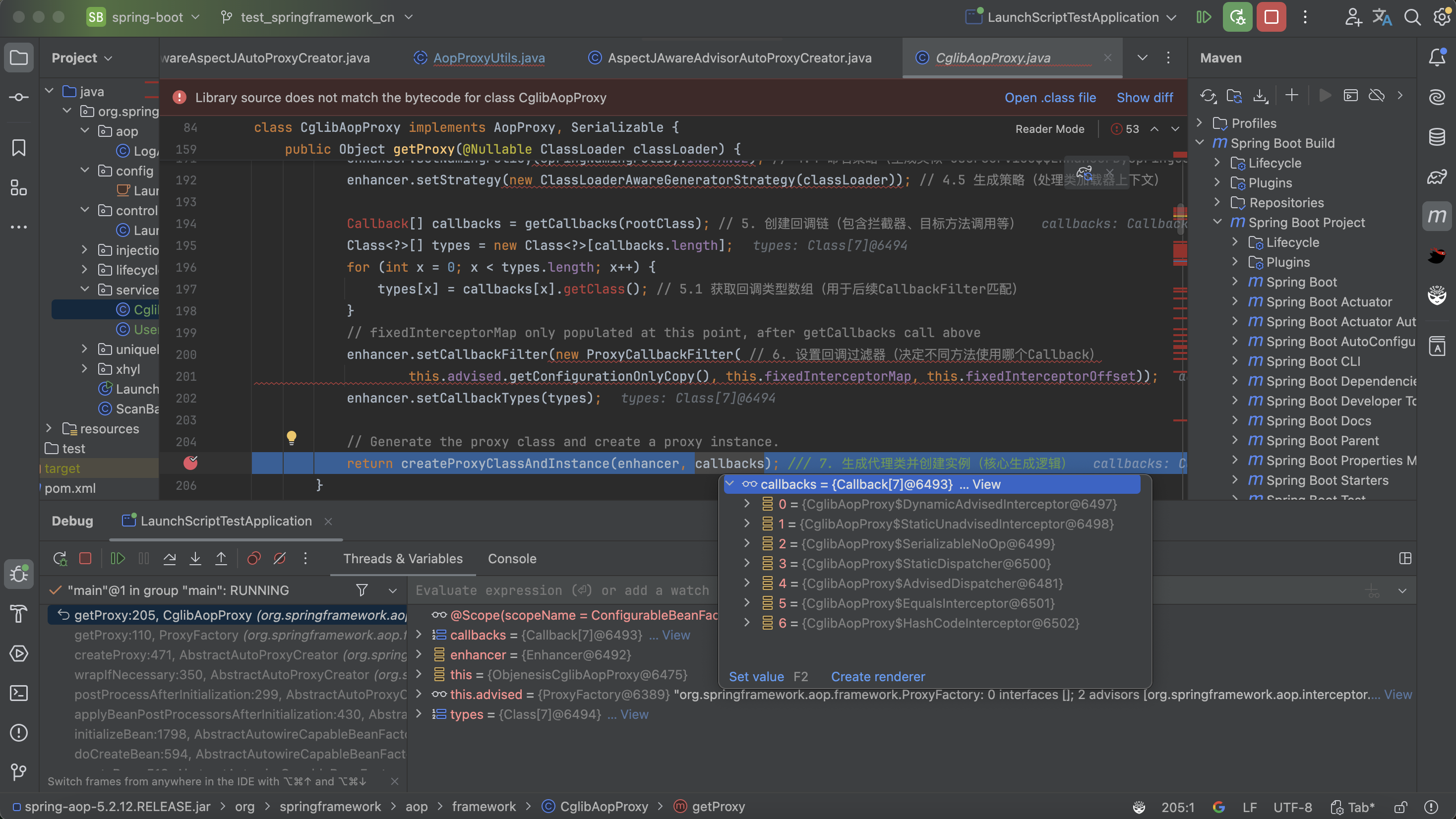The image size is (1456, 819).
Task: Toggle breakpoint on line 205 gutter
Action: (190, 463)
